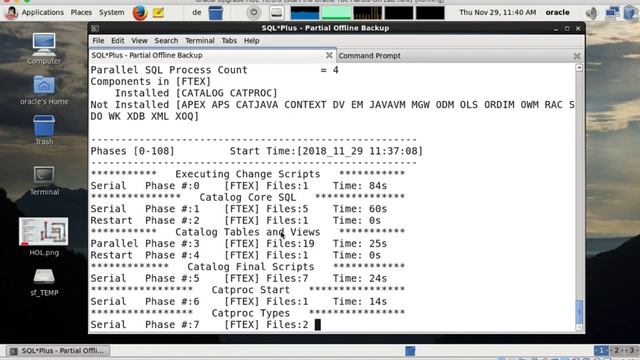640x360 pixels.
Task: Click the 'Components in [FTEX]' line
Action: coord(151,82)
